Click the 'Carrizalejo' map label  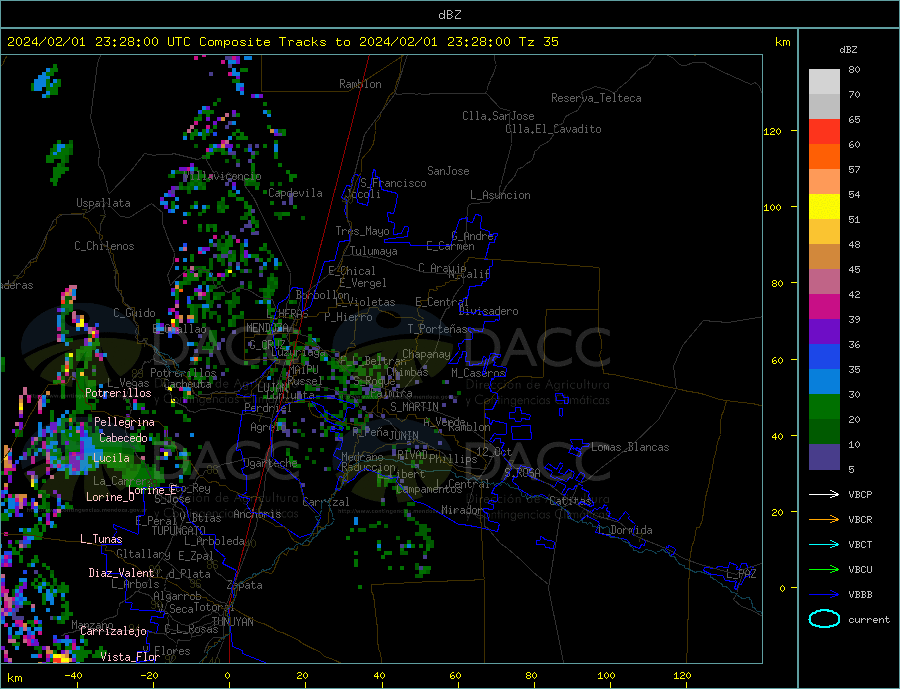(114, 632)
